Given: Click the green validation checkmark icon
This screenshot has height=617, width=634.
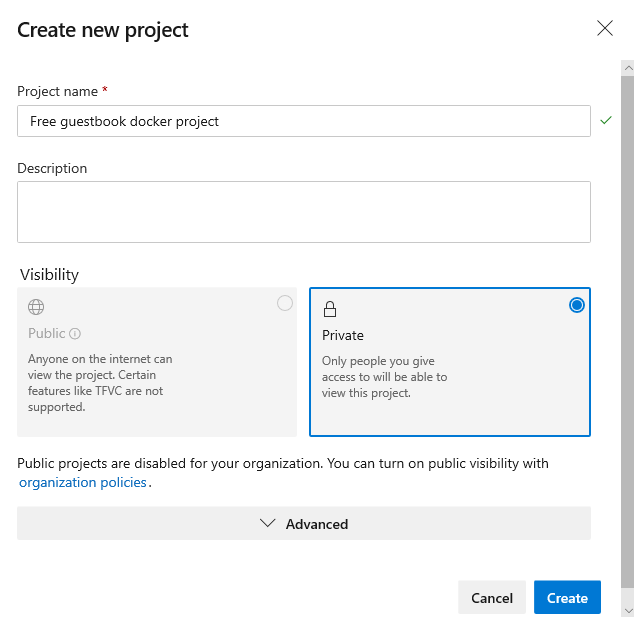Looking at the screenshot, I should pos(605,121).
